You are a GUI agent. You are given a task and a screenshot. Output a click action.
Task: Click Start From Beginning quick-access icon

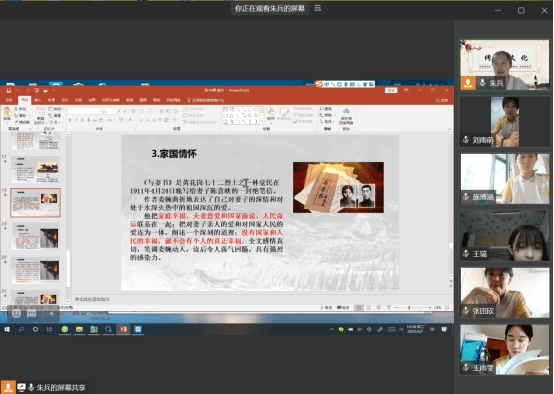[x=37, y=90]
